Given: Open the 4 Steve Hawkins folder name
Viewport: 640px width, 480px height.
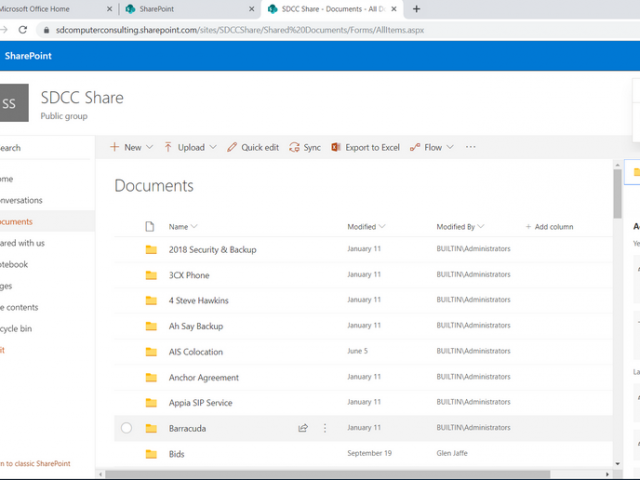Looking at the screenshot, I should coord(199,300).
